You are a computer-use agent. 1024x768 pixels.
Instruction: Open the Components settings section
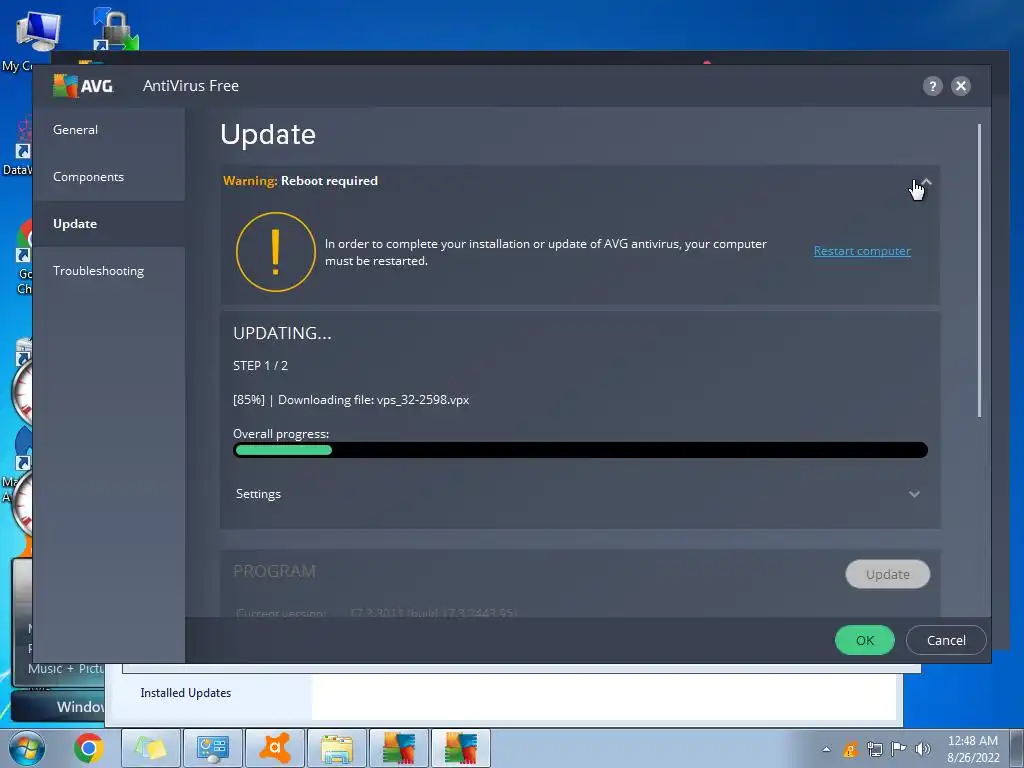coord(88,176)
